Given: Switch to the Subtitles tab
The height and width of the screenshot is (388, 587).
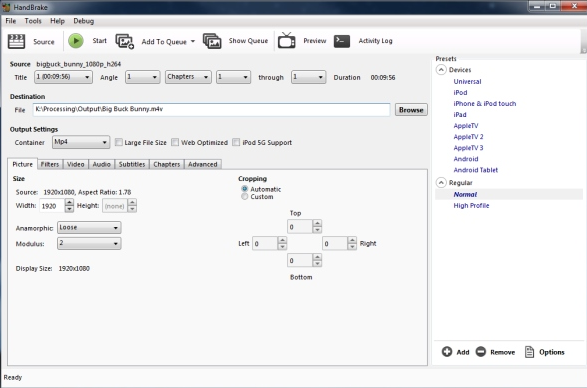Looking at the screenshot, I should [132, 164].
